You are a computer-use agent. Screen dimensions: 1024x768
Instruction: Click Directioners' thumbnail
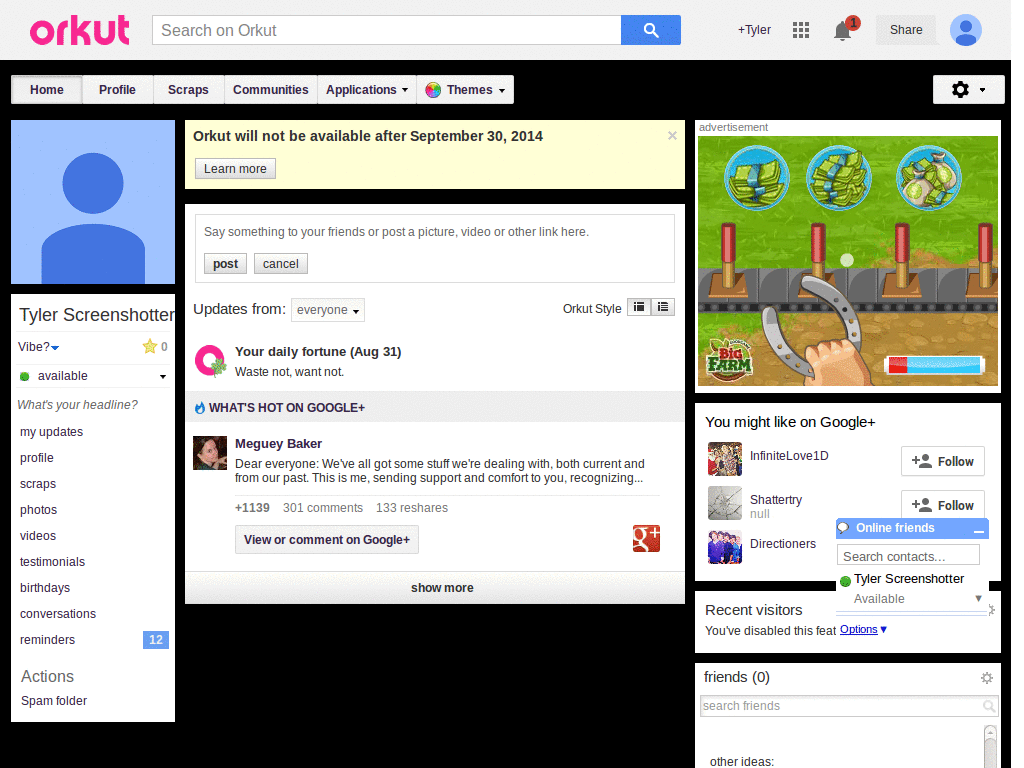tap(725, 547)
